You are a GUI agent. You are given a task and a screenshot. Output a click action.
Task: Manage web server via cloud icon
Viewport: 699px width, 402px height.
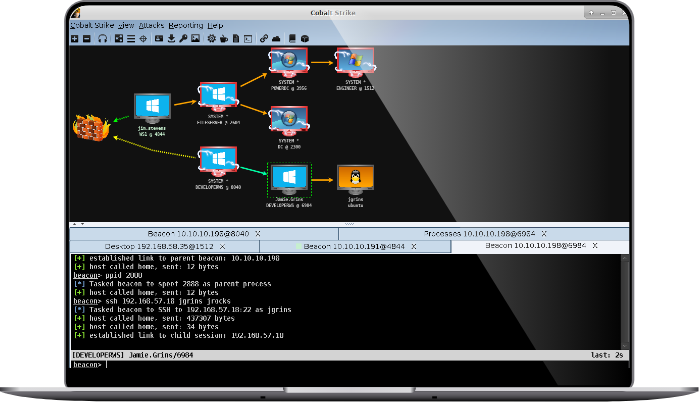276,39
